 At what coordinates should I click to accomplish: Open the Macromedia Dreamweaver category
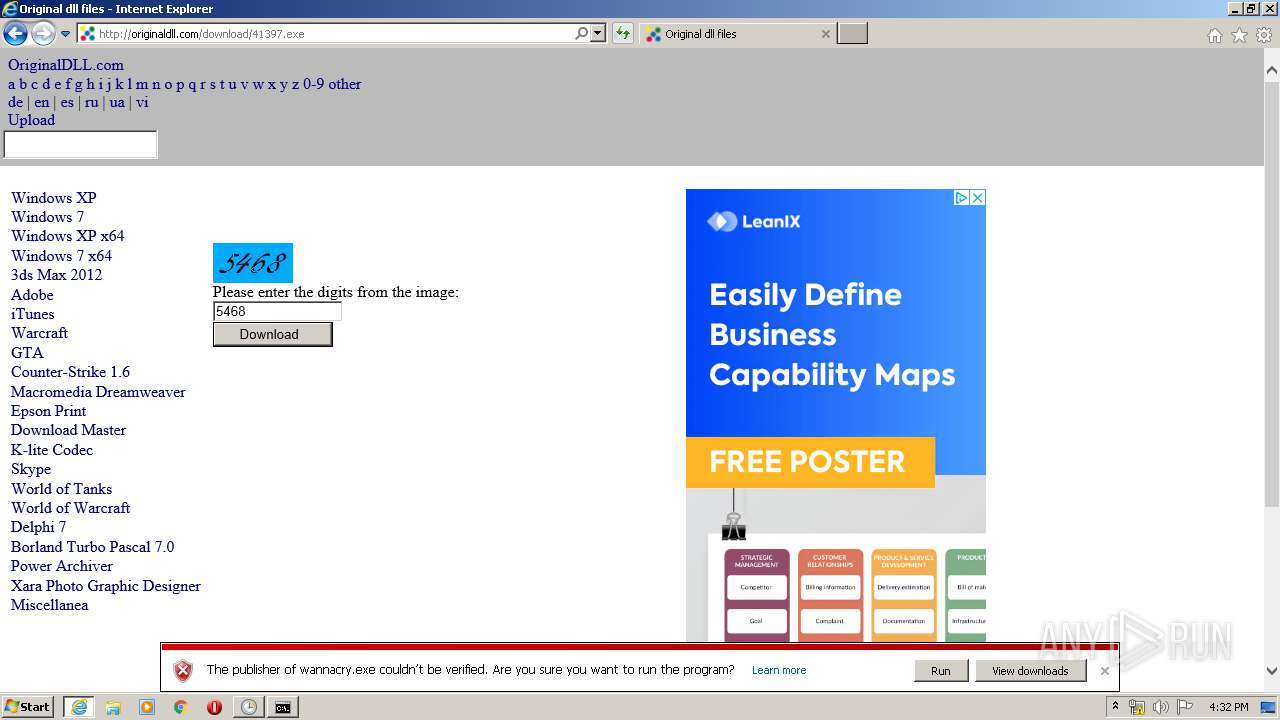coord(98,392)
